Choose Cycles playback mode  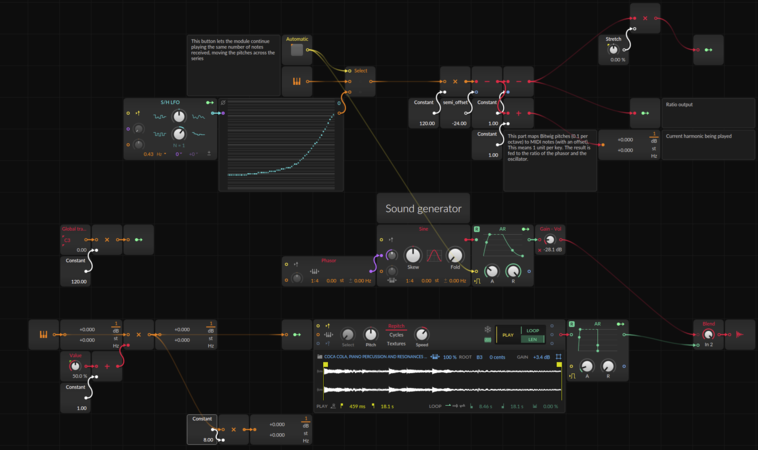pos(396,335)
